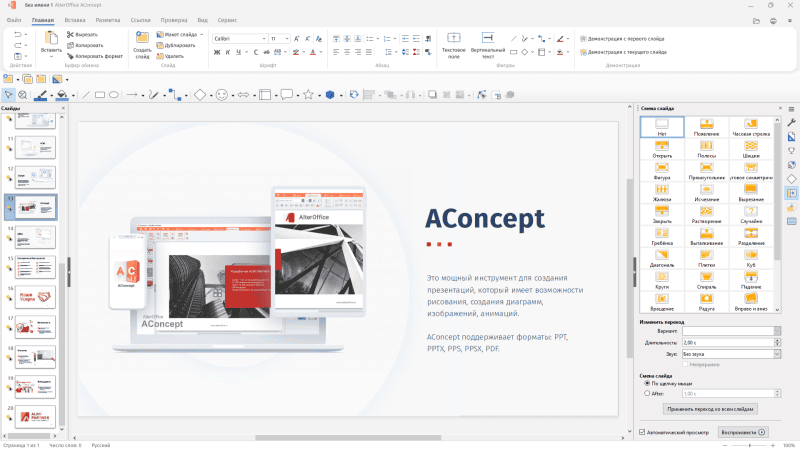
Task: Select По щелчку мыши radio button
Action: [647, 383]
